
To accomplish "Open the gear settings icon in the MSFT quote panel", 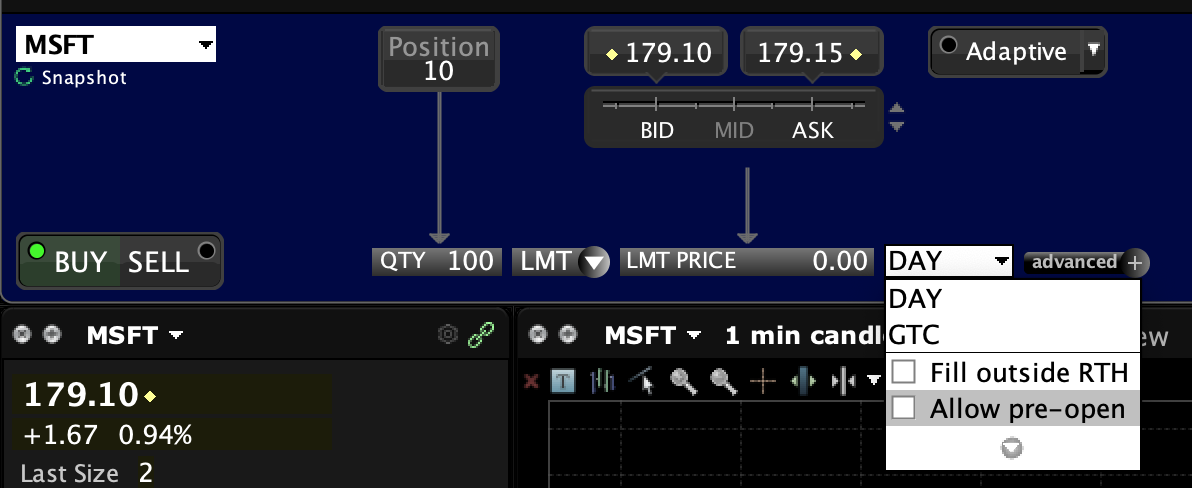I will point(449,334).
